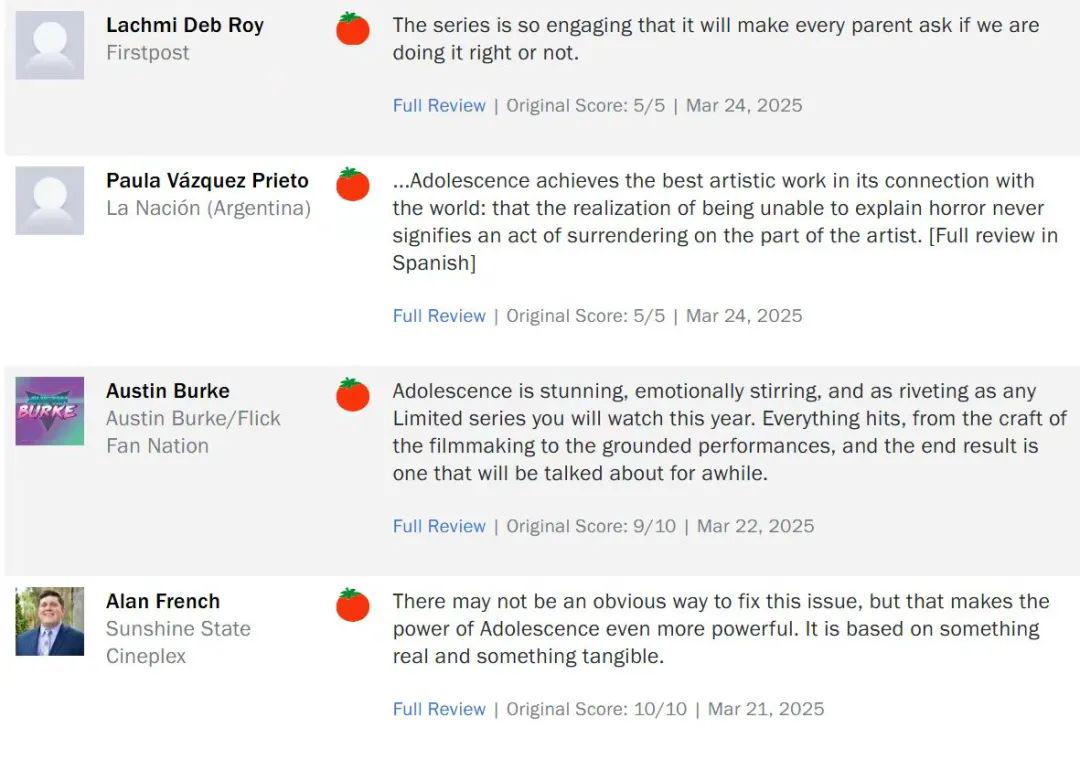Open critic page for Lachmi Deb Roy
This screenshot has width=1080, height=760.
coord(185,25)
